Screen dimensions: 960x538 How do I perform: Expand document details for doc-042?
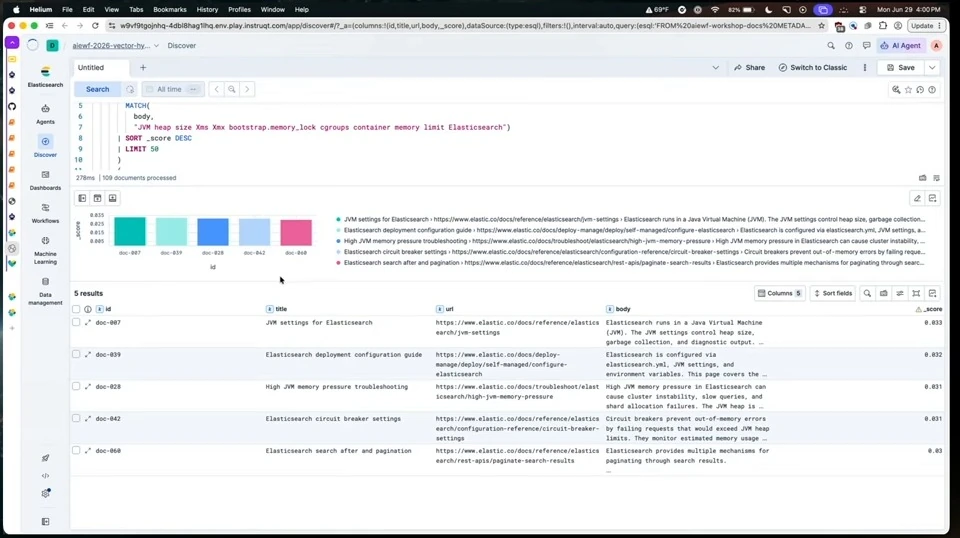[x=88, y=419]
